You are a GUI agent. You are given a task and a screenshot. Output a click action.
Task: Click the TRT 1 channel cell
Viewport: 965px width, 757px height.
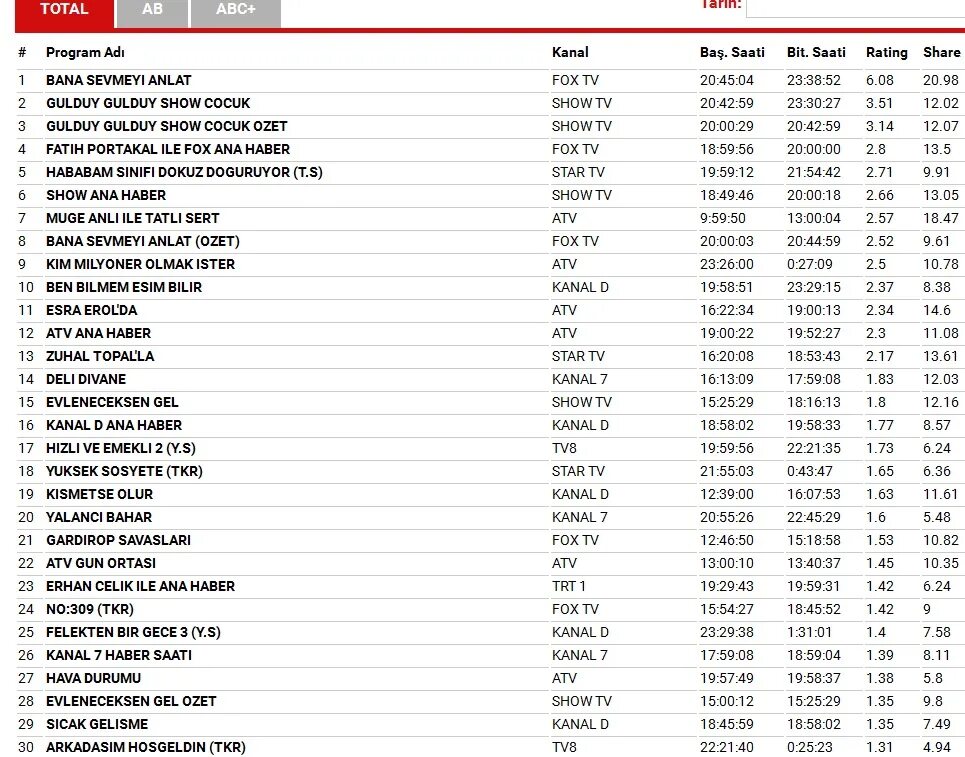tap(569, 587)
